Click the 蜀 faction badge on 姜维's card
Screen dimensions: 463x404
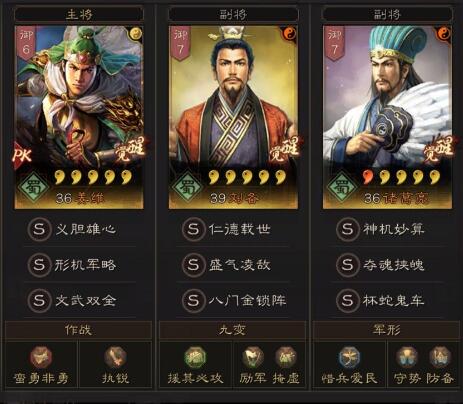(33, 187)
